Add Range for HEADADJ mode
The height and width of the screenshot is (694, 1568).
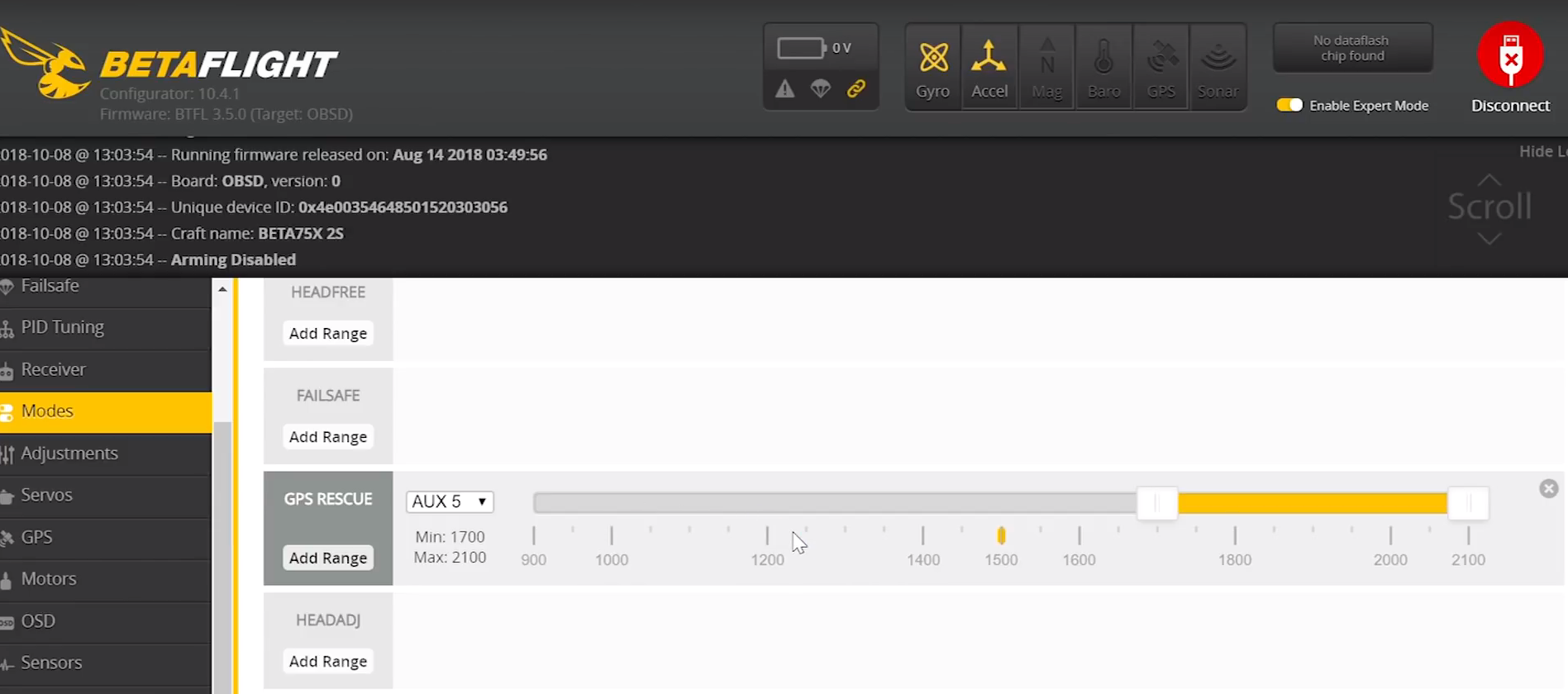[328, 662]
